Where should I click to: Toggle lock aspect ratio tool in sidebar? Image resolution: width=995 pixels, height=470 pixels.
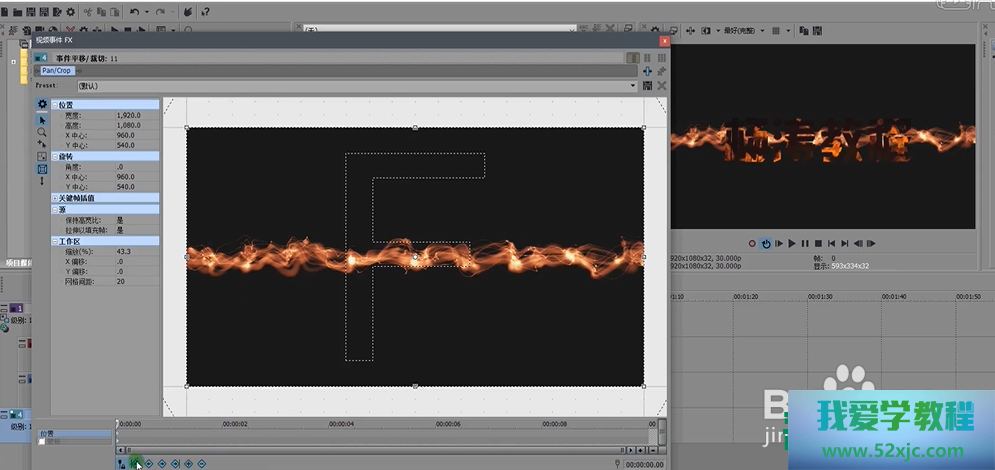coord(42,169)
